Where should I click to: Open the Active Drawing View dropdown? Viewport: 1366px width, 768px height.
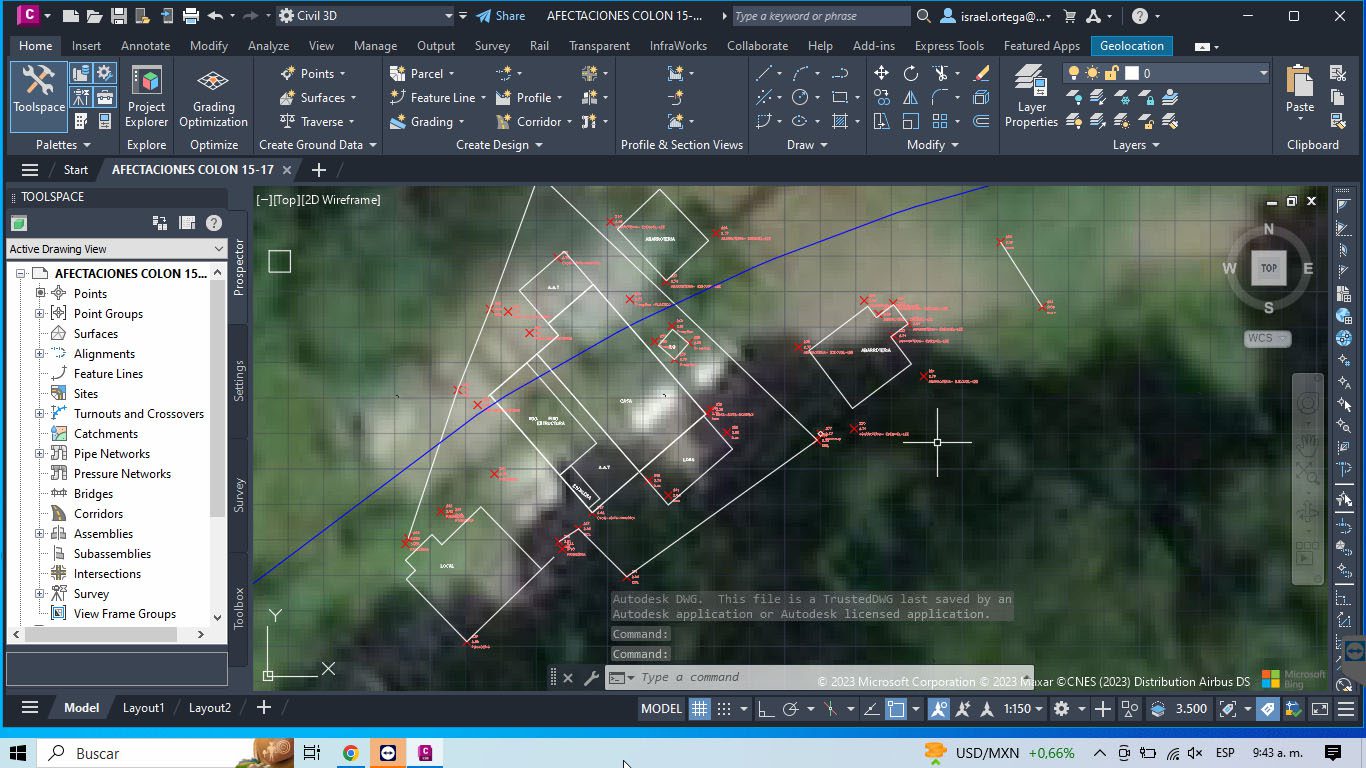(x=117, y=249)
